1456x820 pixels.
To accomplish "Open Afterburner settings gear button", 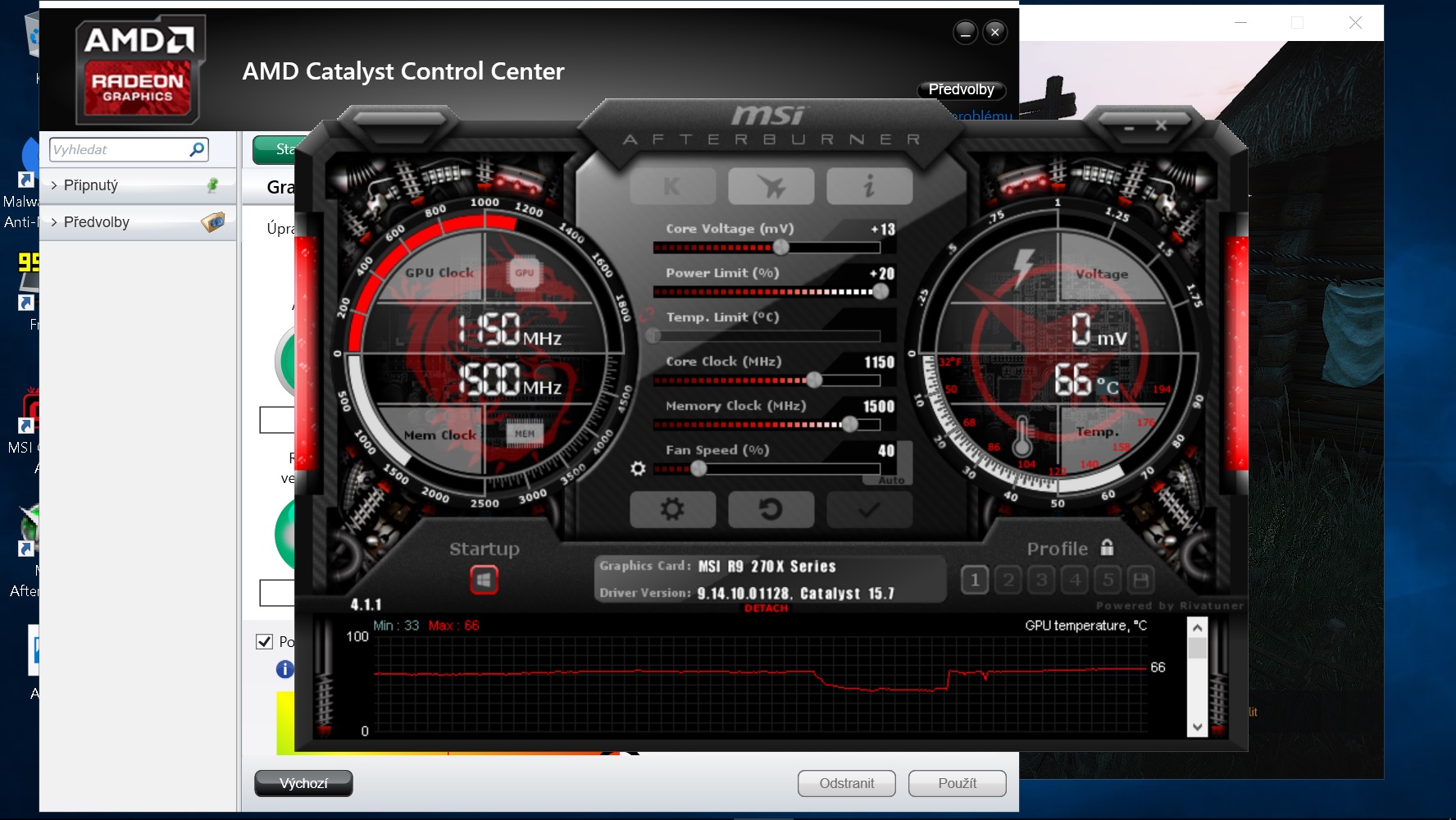I will [672, 509].
